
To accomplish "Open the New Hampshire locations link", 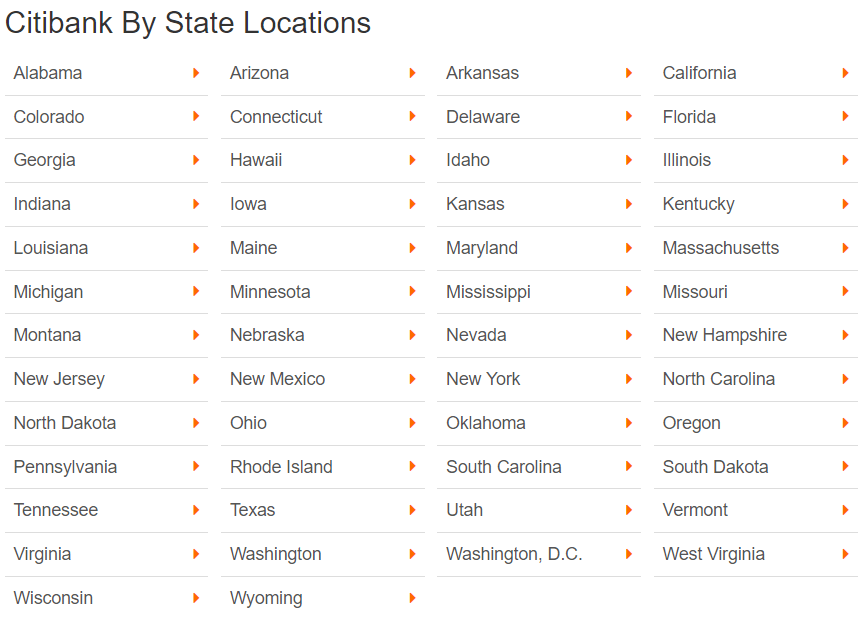I will pos(725,335).
